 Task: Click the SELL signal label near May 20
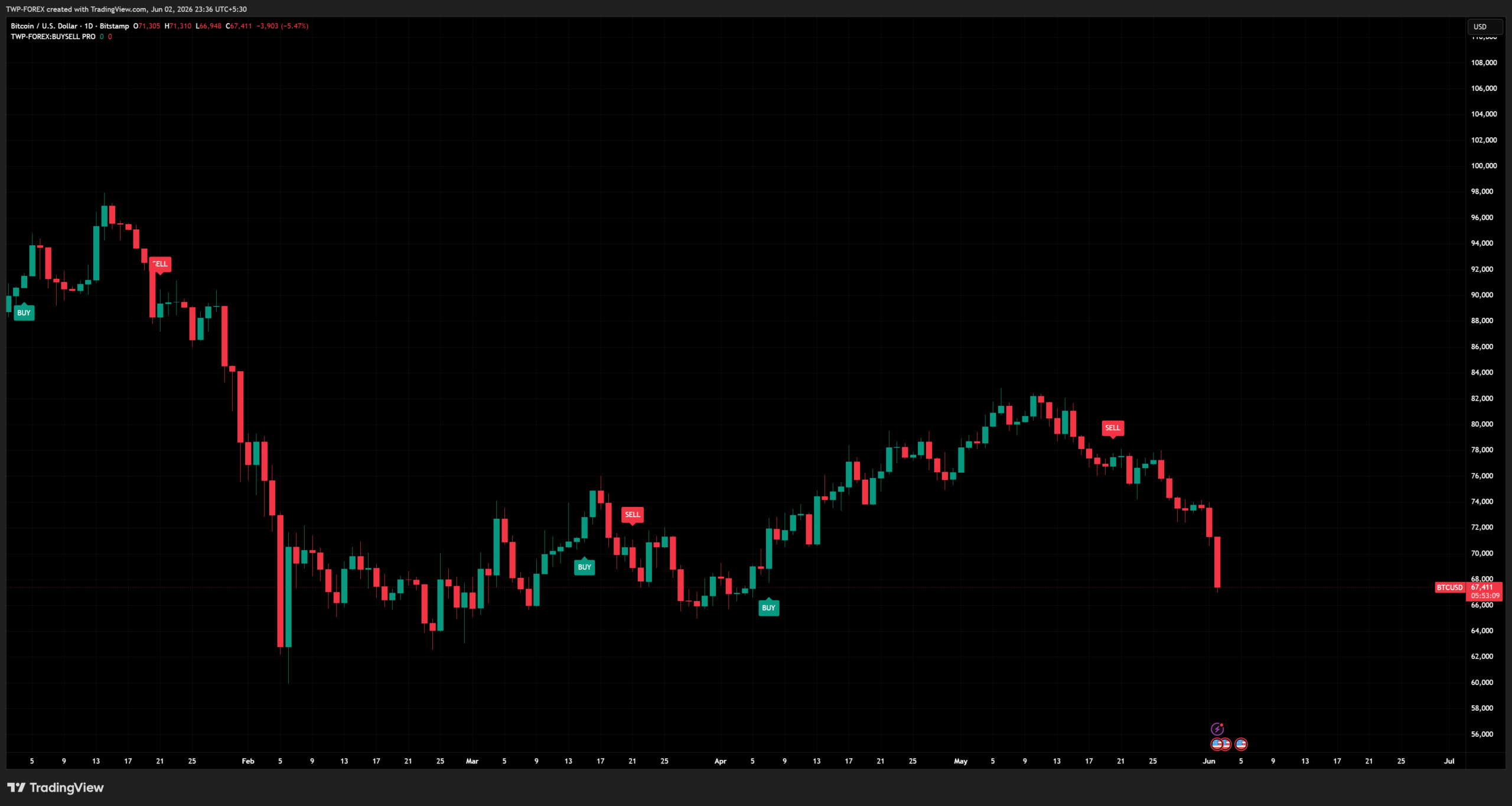[x=1113, y=428]
